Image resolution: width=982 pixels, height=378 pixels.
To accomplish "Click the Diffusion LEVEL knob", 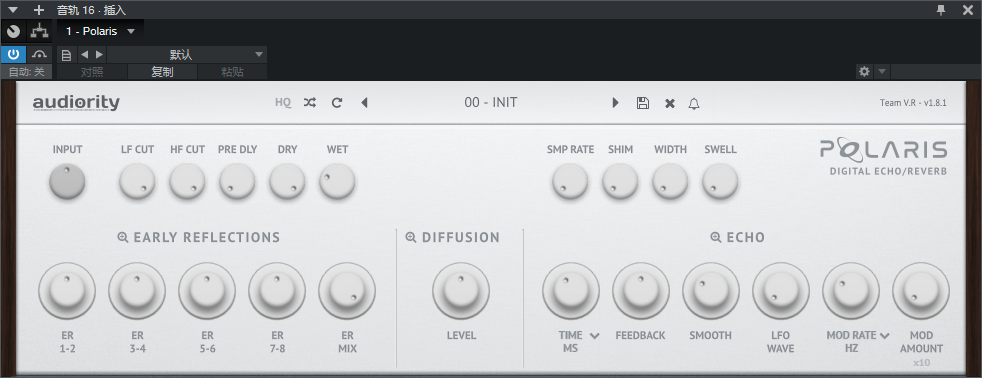I will pyautogui.click(x=461, y=291).
